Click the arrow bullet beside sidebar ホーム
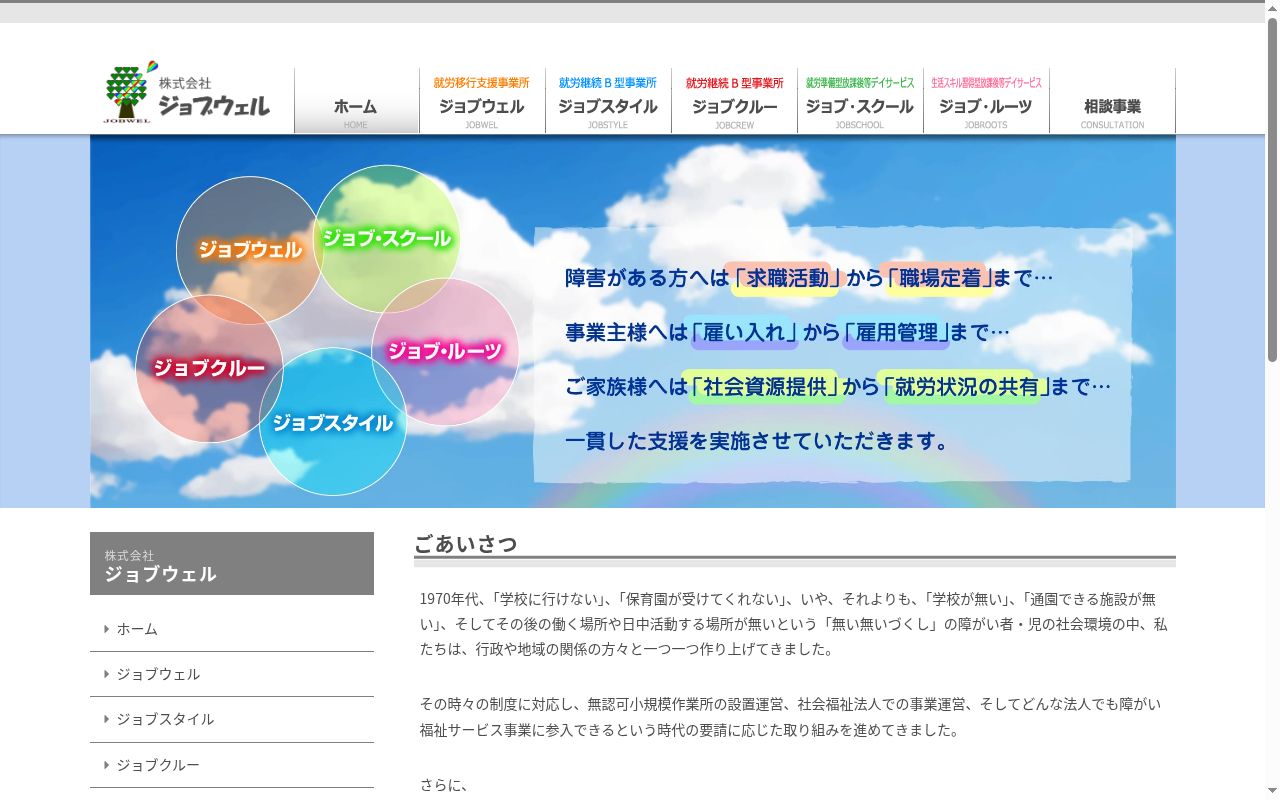The image size is (1280, 800). pos(106,629)
